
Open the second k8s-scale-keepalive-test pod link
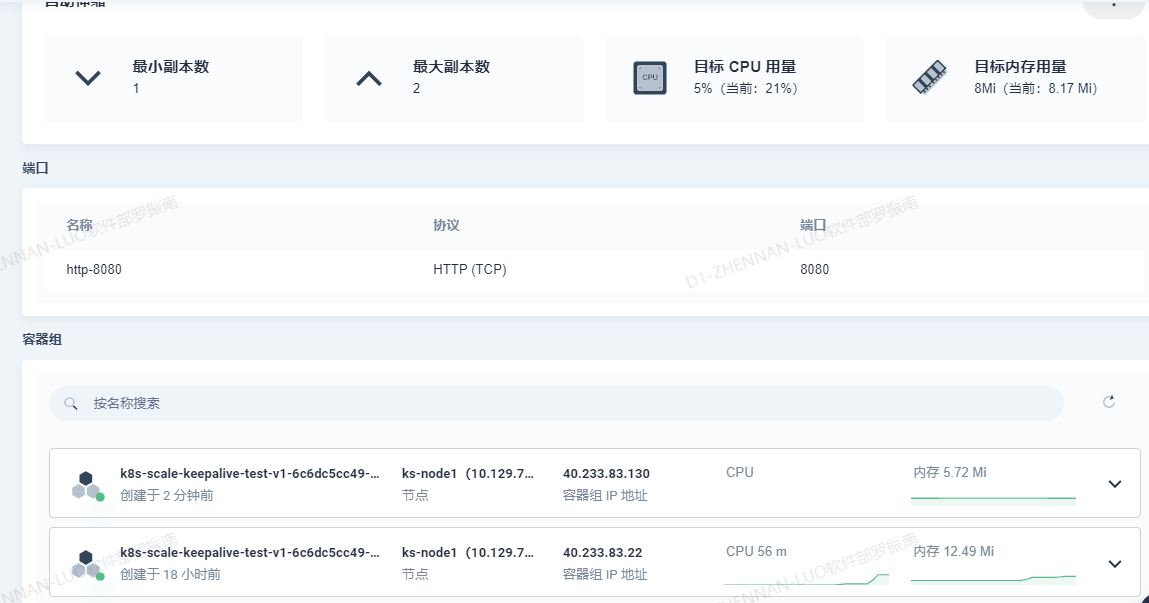[x=249, y=552]
